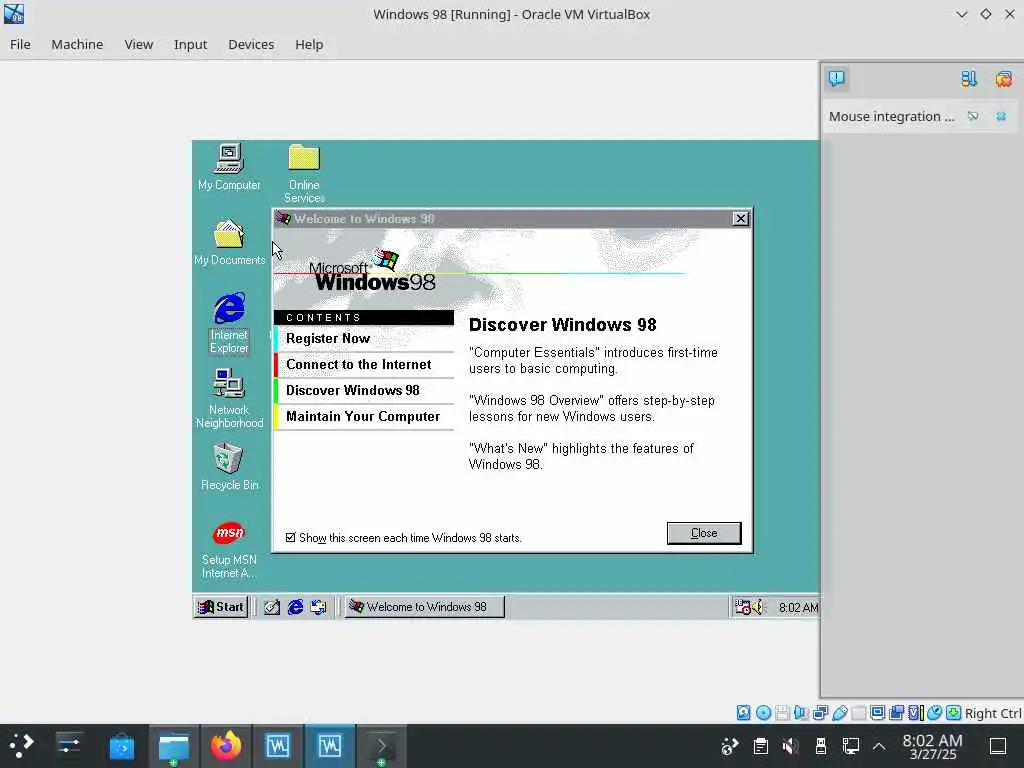The image size is (1024, 768).
Task: Click VirtualBox USB devices status icon
Action: tap(839, 712)
